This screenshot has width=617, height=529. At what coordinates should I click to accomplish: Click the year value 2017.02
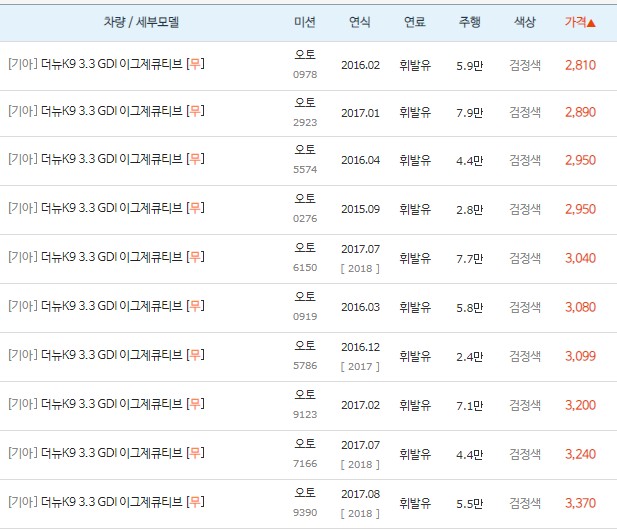coord(360,405)
